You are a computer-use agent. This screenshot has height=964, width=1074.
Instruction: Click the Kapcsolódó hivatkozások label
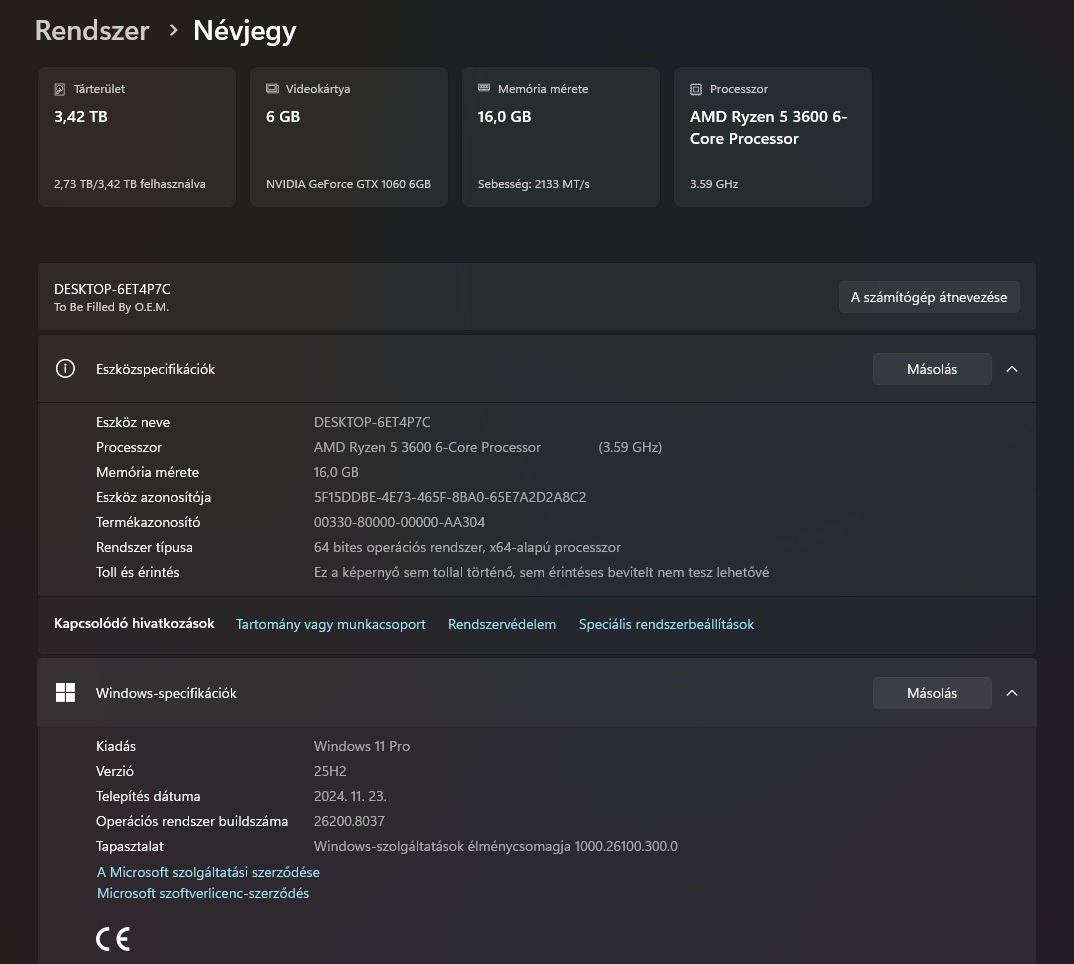click(134, 623)
